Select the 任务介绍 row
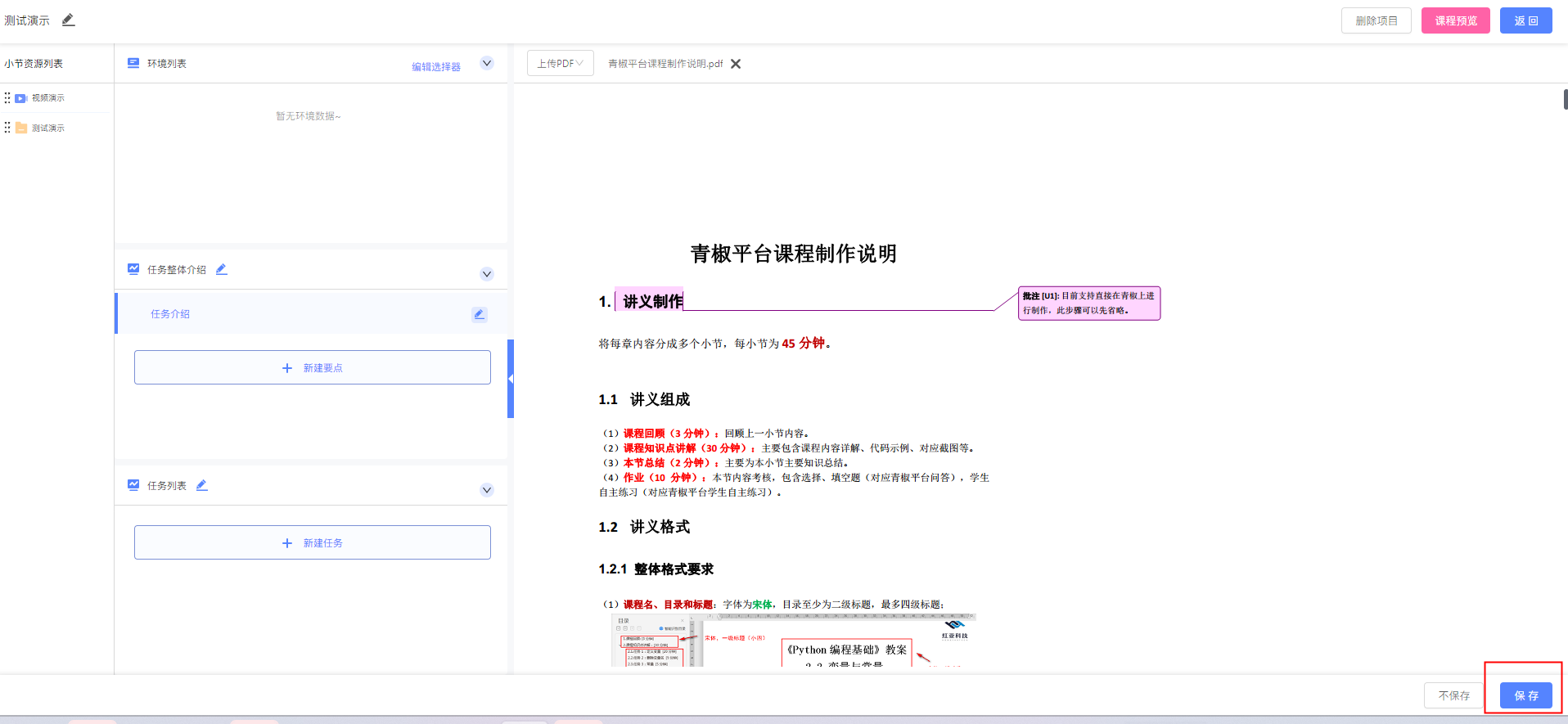 (312, 313)
